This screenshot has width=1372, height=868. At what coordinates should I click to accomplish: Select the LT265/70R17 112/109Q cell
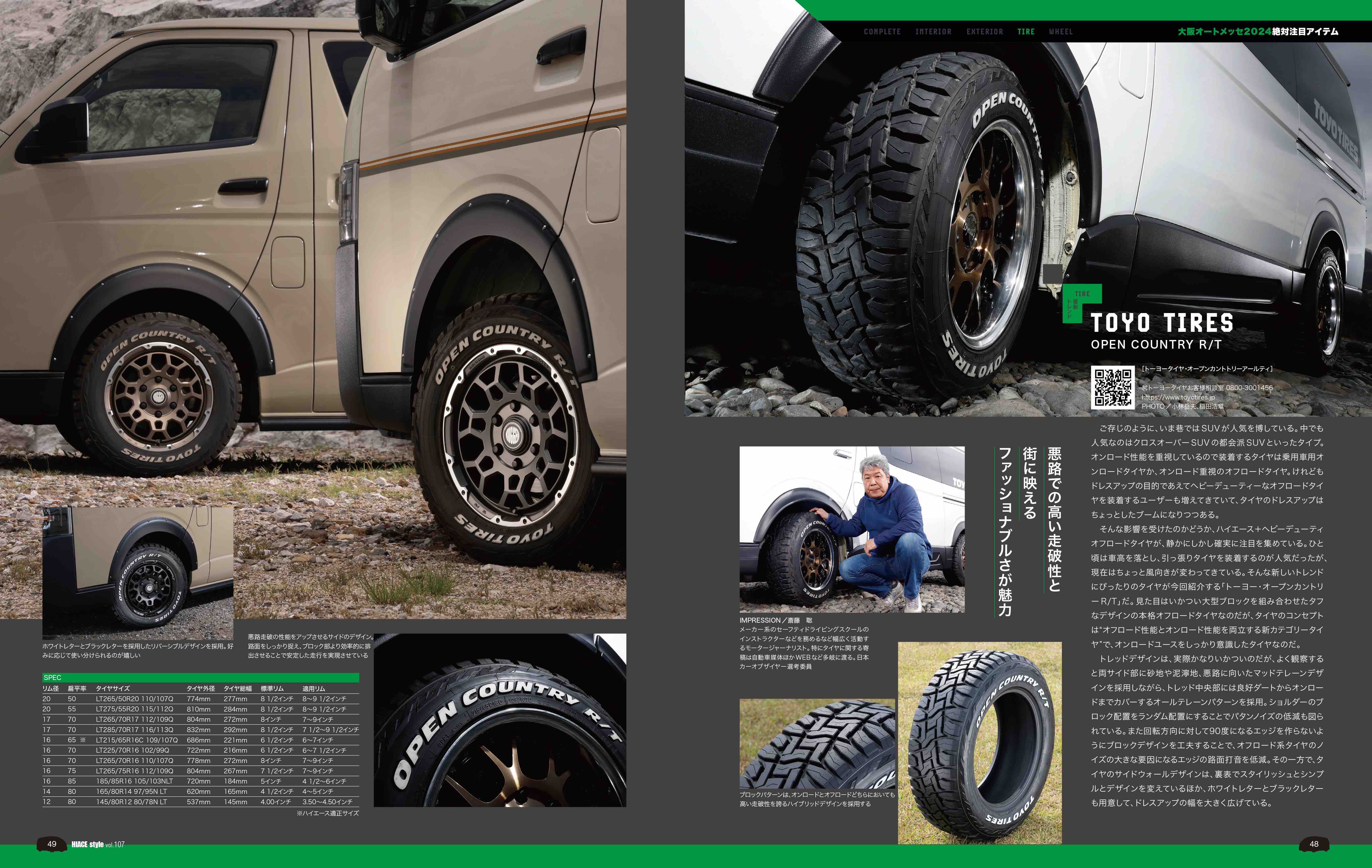coord(134,719)
